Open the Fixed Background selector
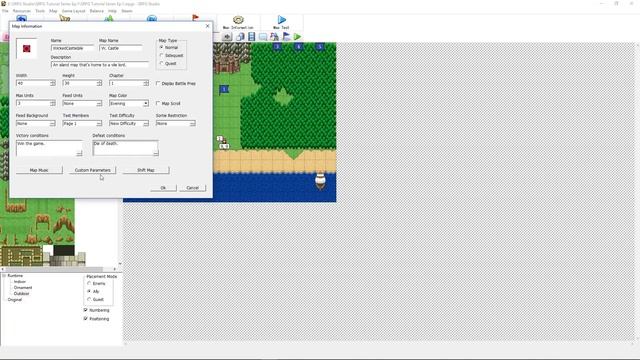640x360 pixels. click(52, 123)
